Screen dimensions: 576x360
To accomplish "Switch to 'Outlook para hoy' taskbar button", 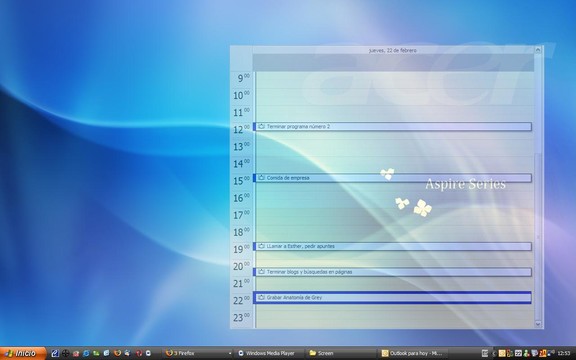I will coord(413,353).
